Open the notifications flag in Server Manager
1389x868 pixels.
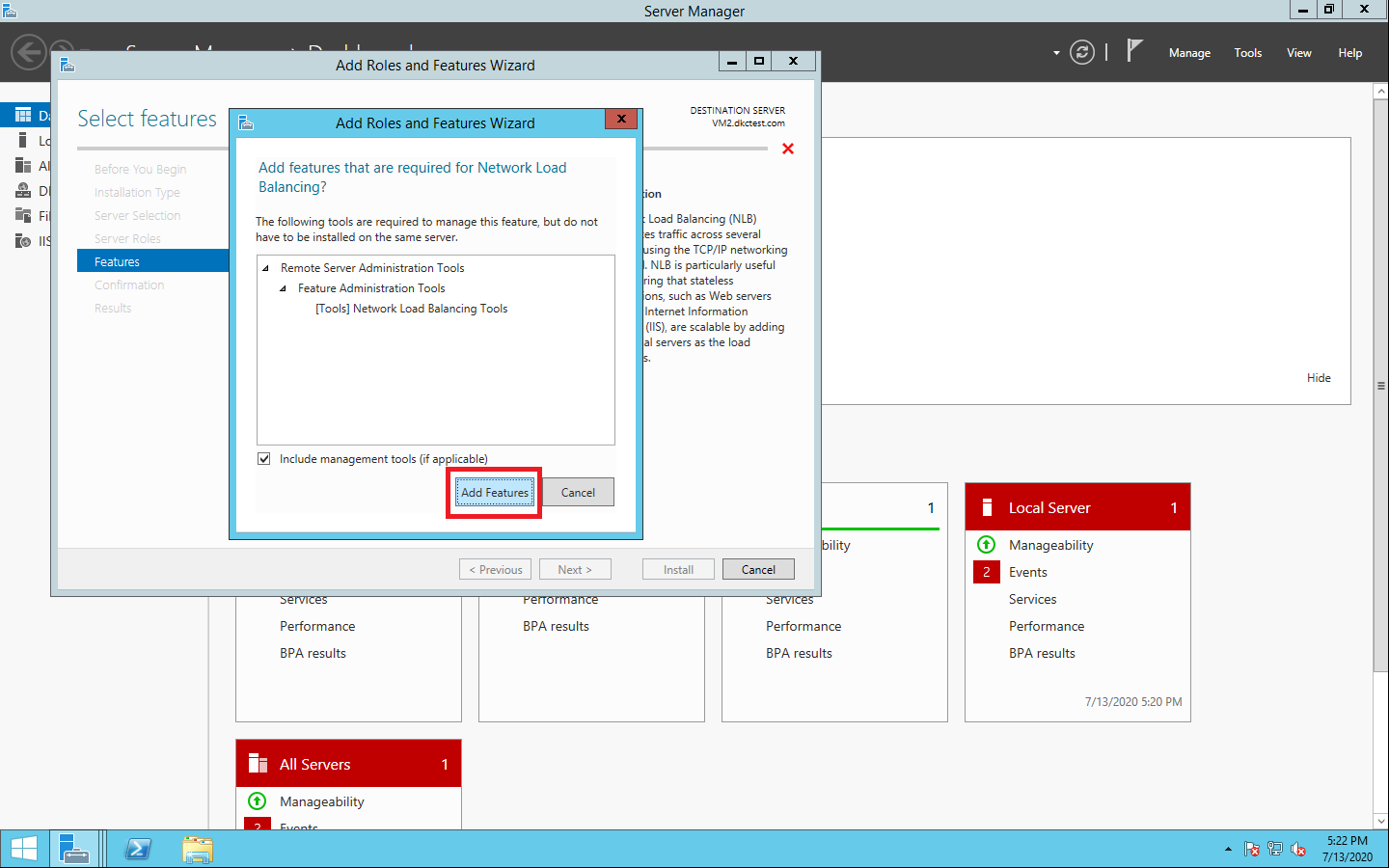pyautogui.click(x=1134, y=50)
